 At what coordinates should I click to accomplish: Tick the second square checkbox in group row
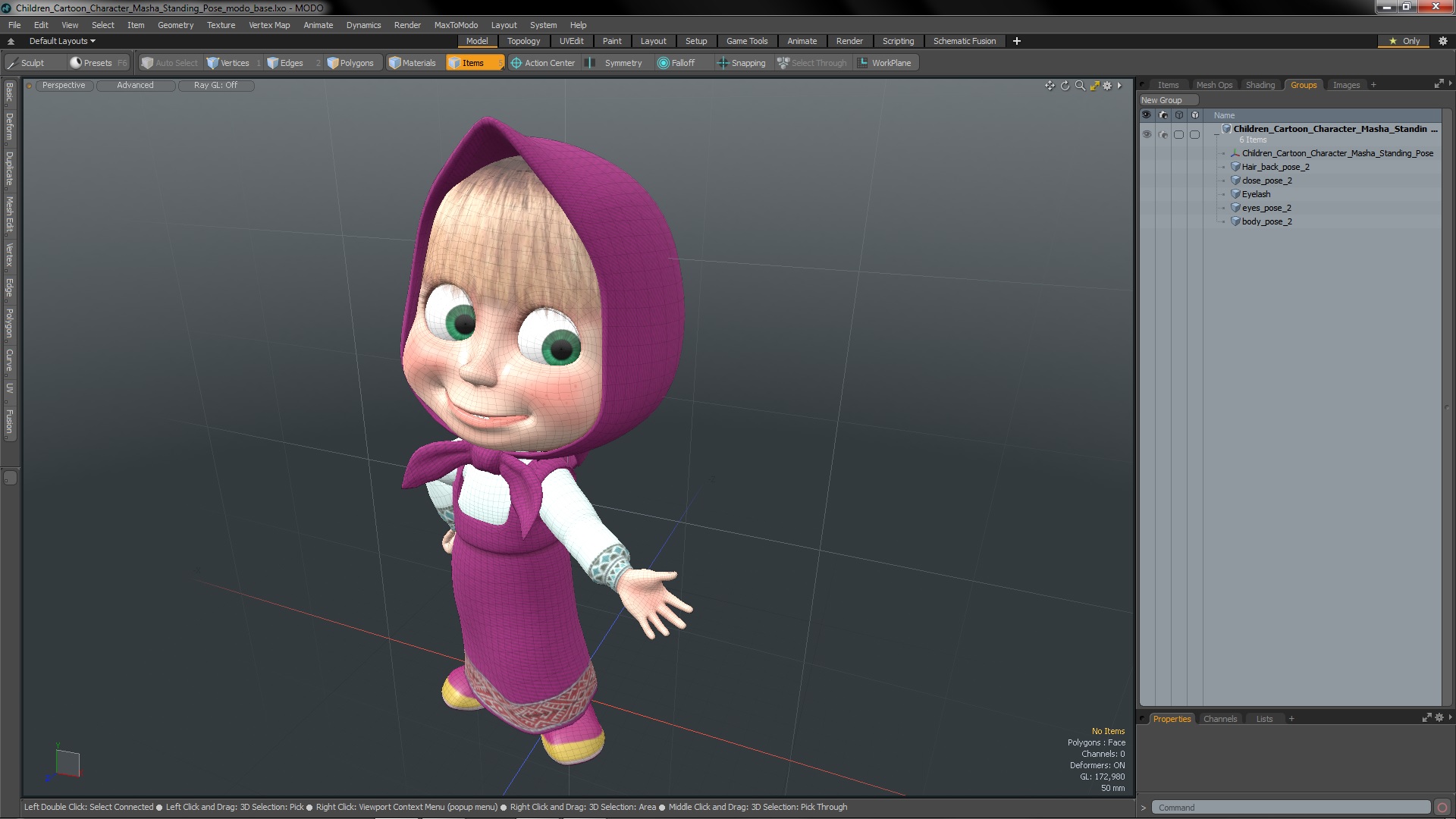1194,134
